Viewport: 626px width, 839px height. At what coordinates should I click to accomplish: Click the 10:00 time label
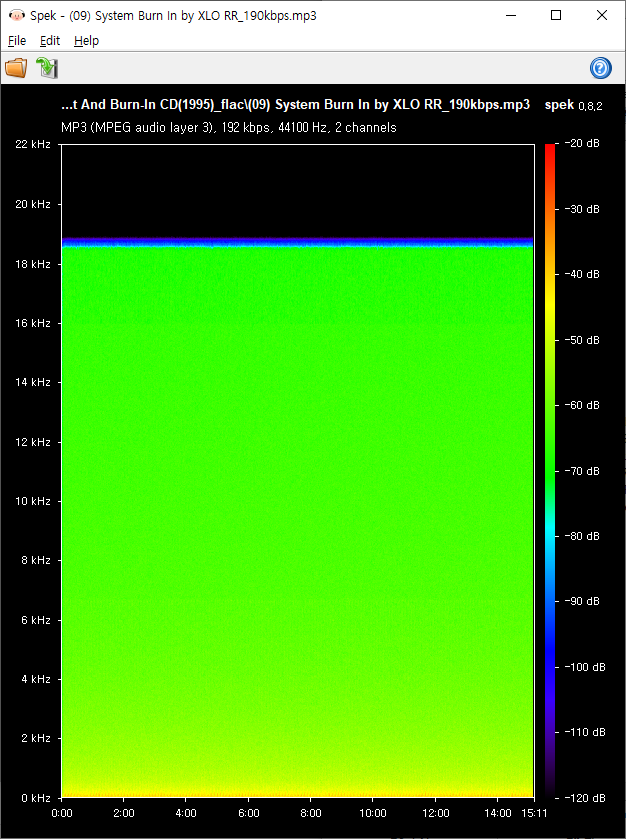[x=372, y=813]
